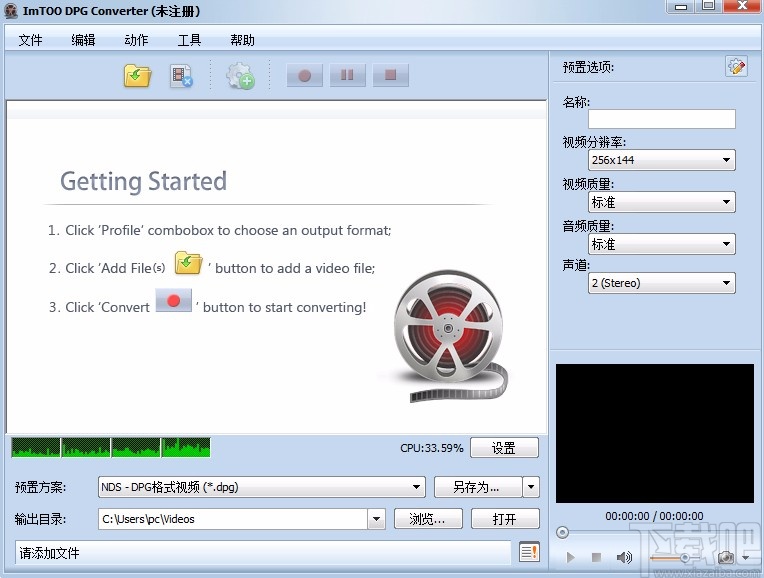Stop conversion with the toolbar stop button
The image size is (764, 578).
(x=390, y=76)
